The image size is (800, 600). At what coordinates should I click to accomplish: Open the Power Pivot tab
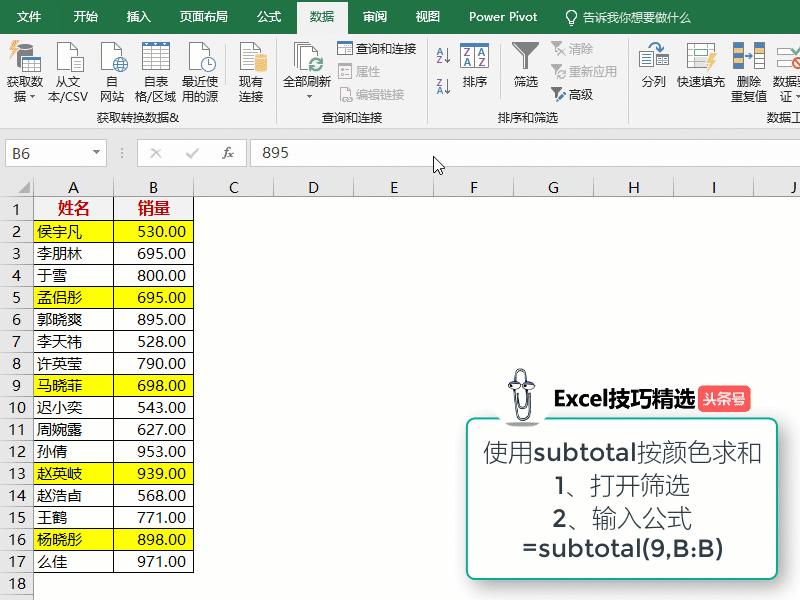point(504,16)
